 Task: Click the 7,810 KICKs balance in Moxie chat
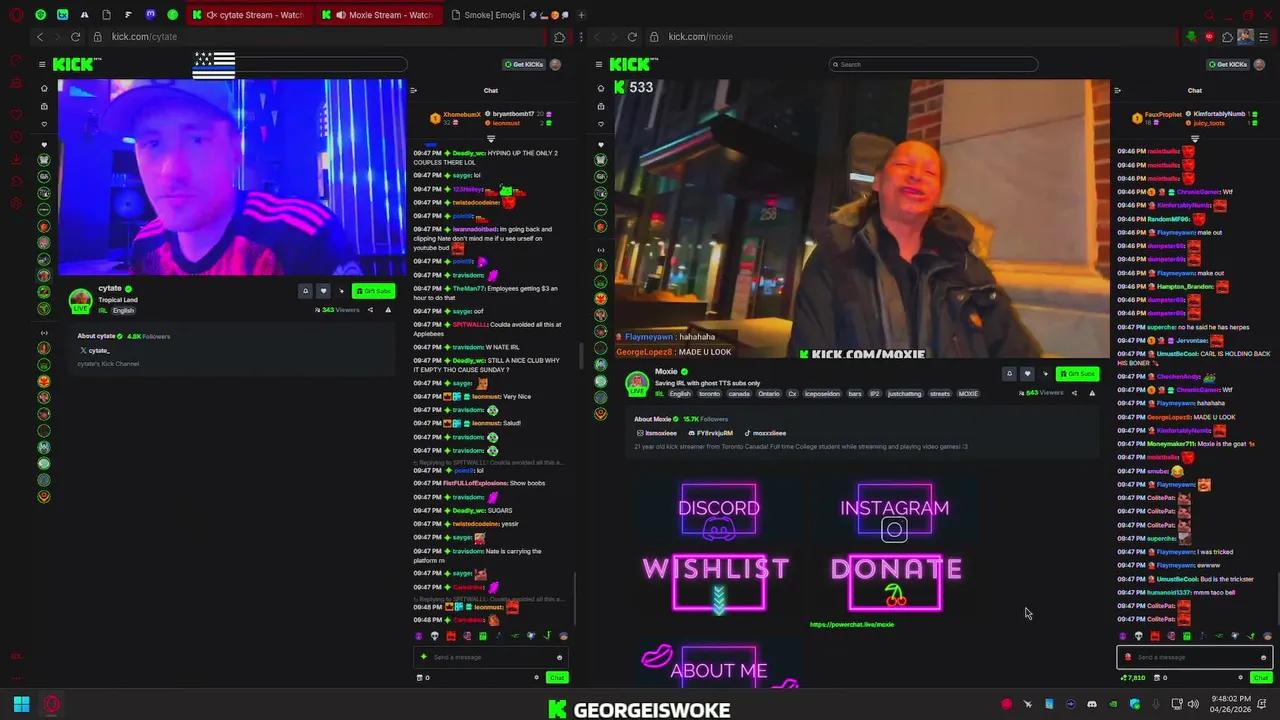point(1133,678)
